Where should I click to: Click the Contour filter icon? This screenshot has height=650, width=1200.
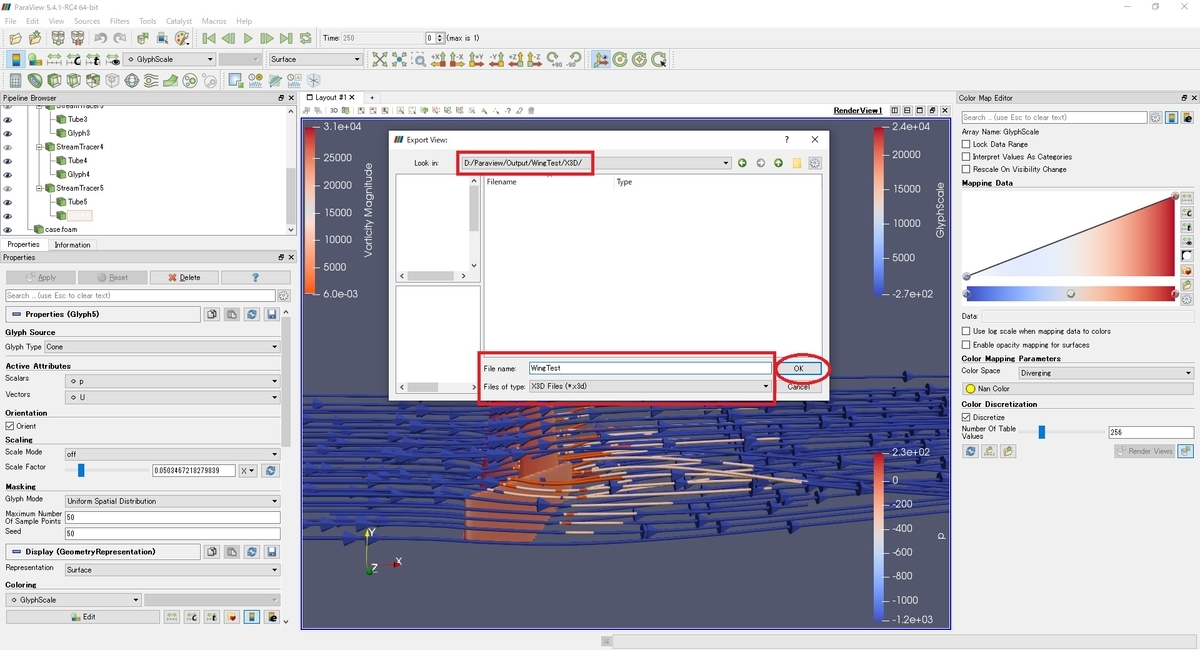34,80
